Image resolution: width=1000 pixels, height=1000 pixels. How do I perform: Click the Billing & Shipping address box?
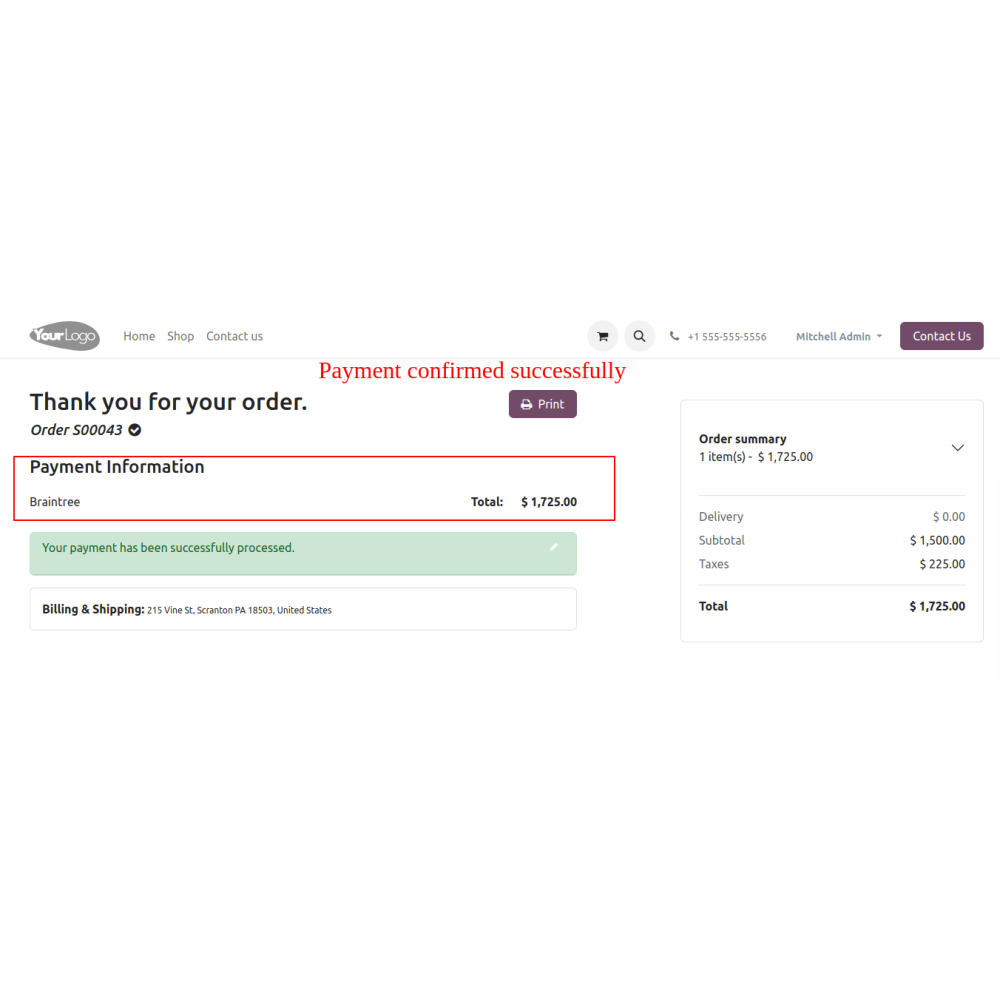pos(303,609)
